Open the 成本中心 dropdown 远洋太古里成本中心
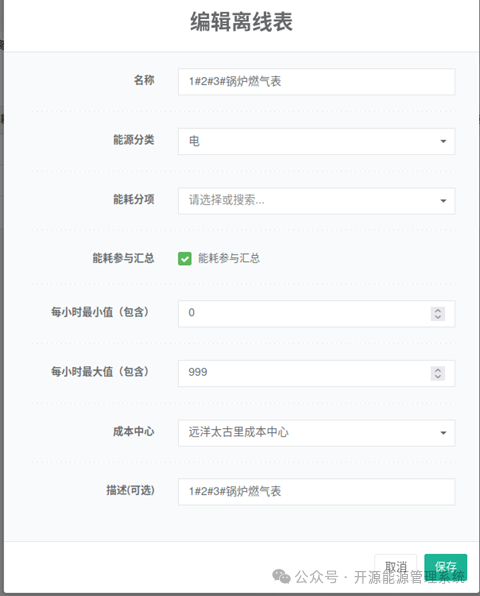This screenshot has width=480, height=596. click(316, 433)
